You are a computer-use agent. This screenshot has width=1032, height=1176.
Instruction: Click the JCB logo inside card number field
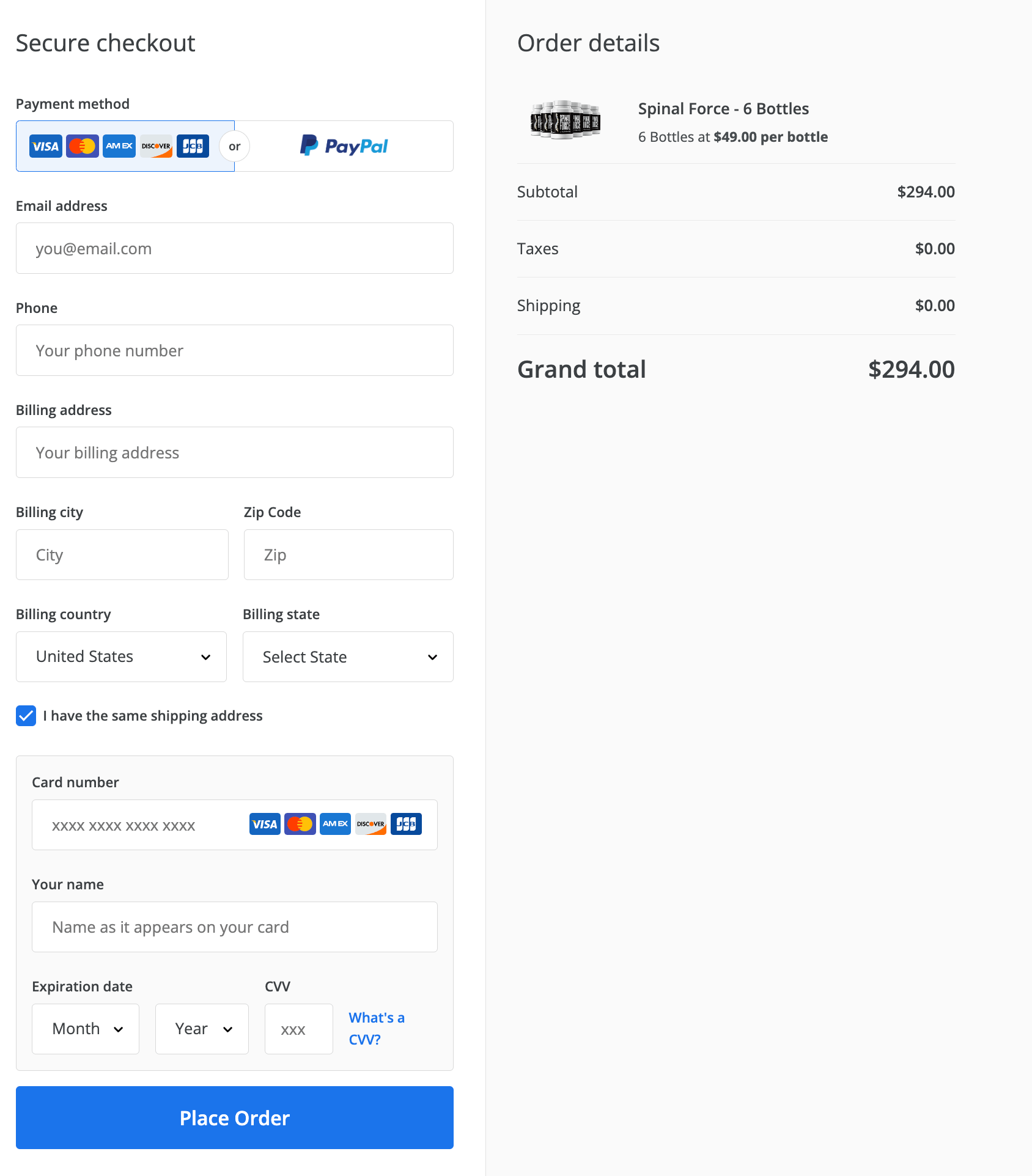406,825
